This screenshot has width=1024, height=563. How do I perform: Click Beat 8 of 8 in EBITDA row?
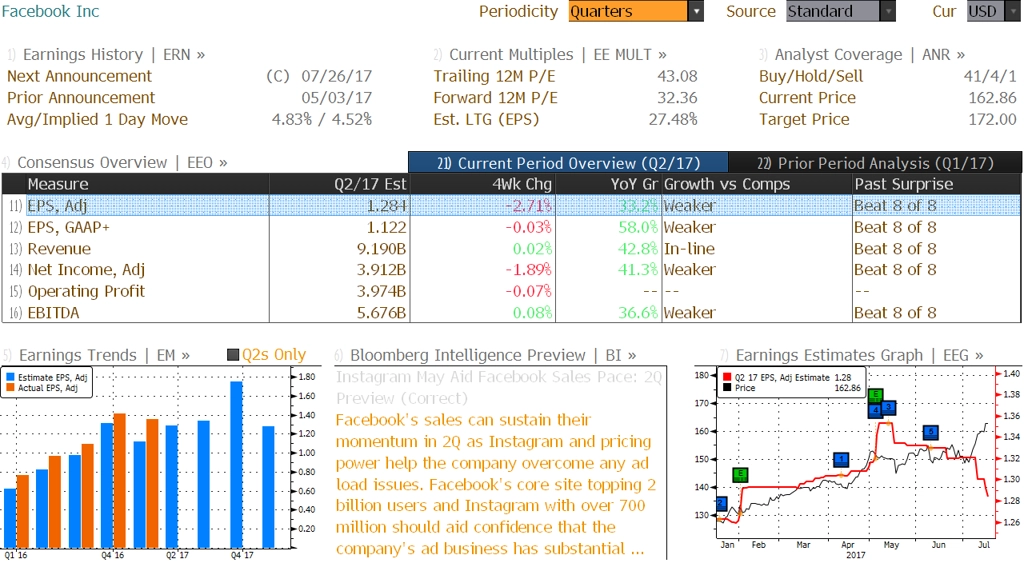coord(895,313)
